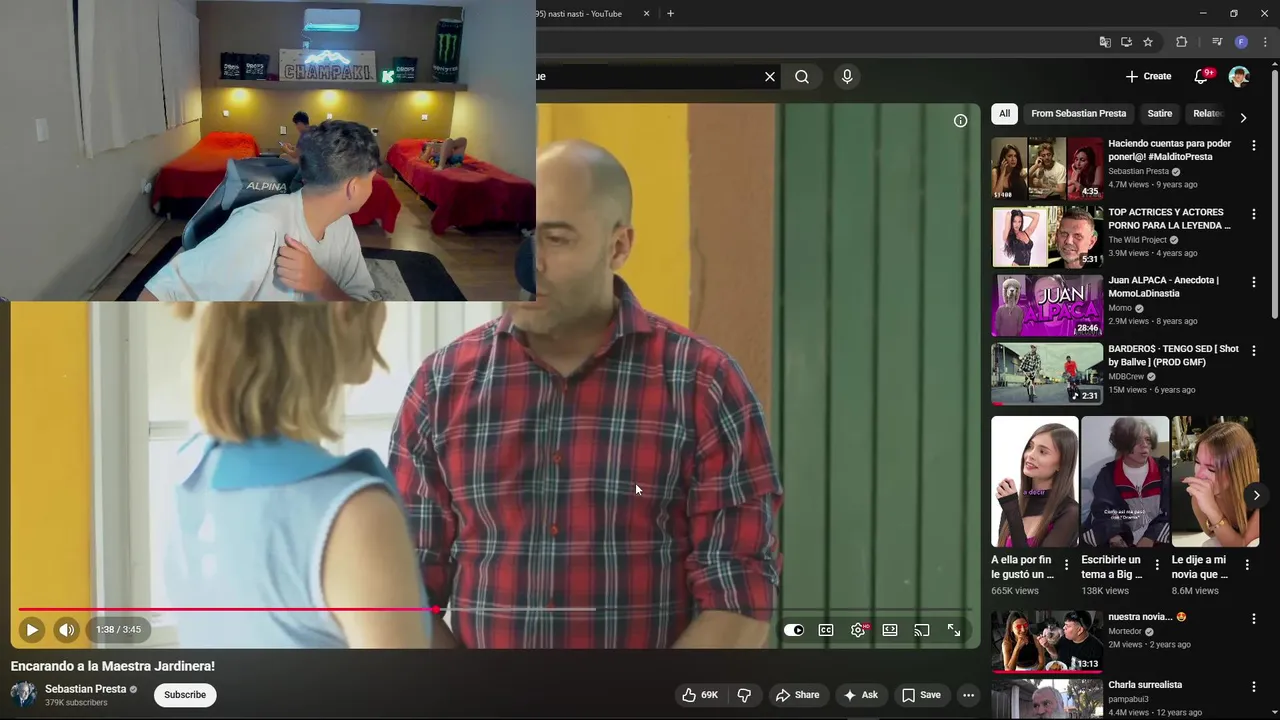The height and width of the screenshot is (720, 1280).
Task: Search with your voice microphone
Action: (x=847, y=77)
